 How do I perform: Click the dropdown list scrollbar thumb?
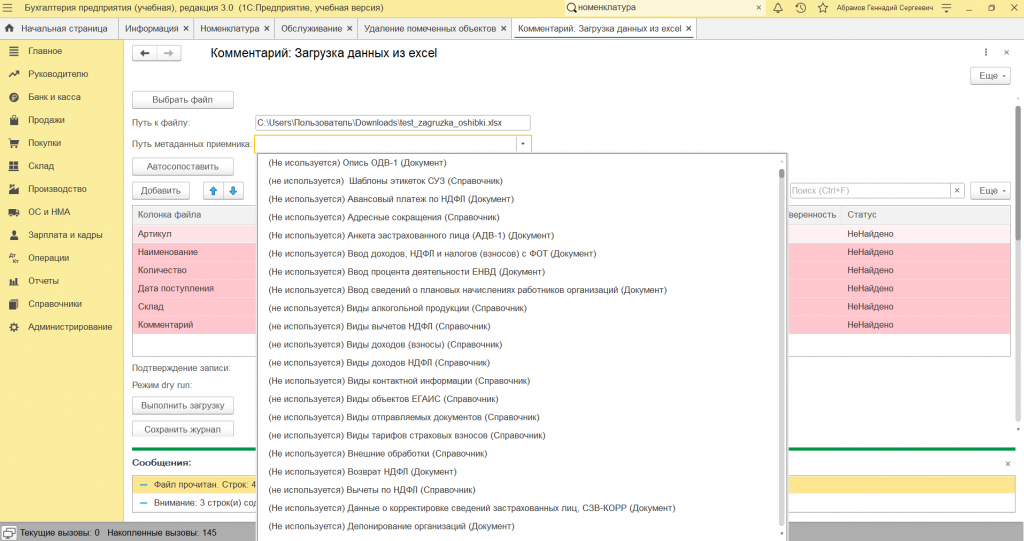(x=782, y=173)
